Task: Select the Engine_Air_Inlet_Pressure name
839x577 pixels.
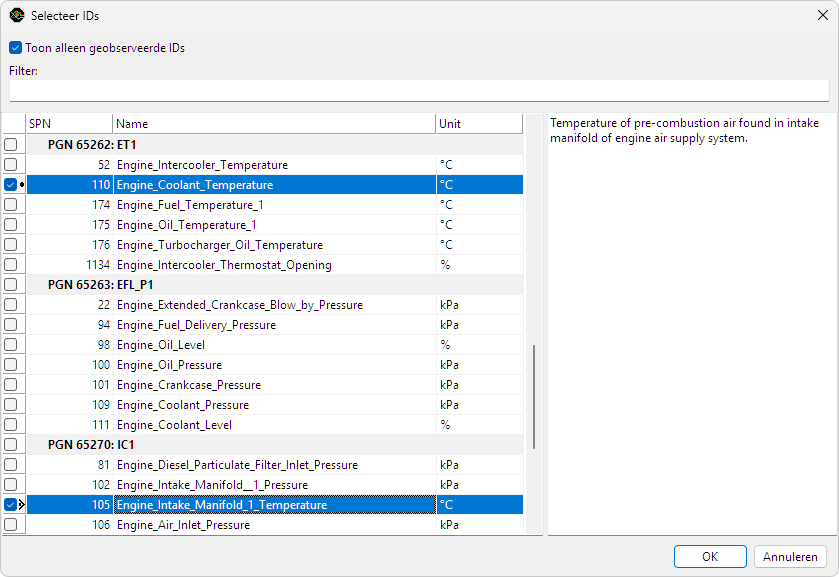Action: pyautogui.click(x=184, y=525)
